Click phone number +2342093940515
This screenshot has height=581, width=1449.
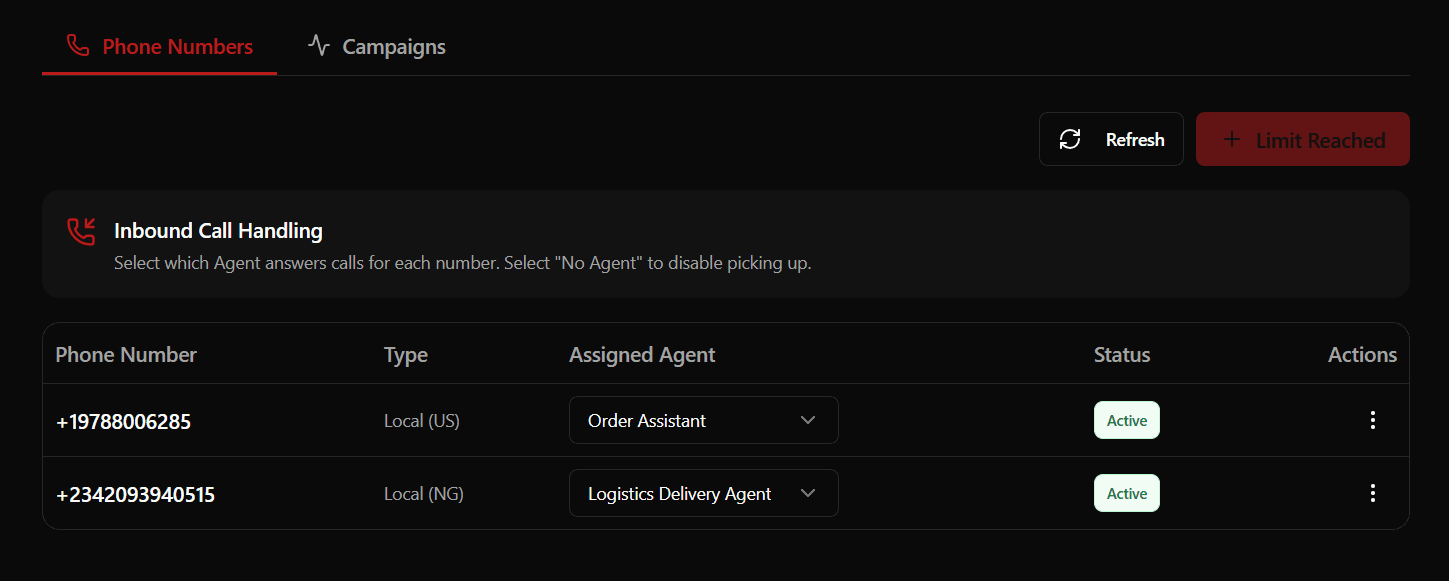(x=135, y=495)
